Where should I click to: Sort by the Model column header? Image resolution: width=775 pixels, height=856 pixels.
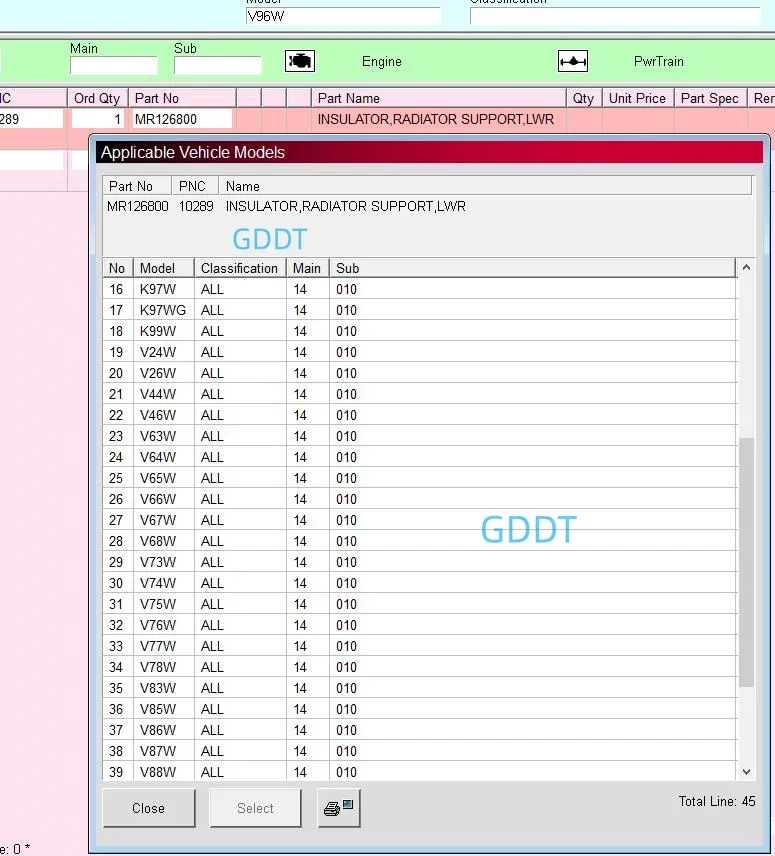[158, 268]
